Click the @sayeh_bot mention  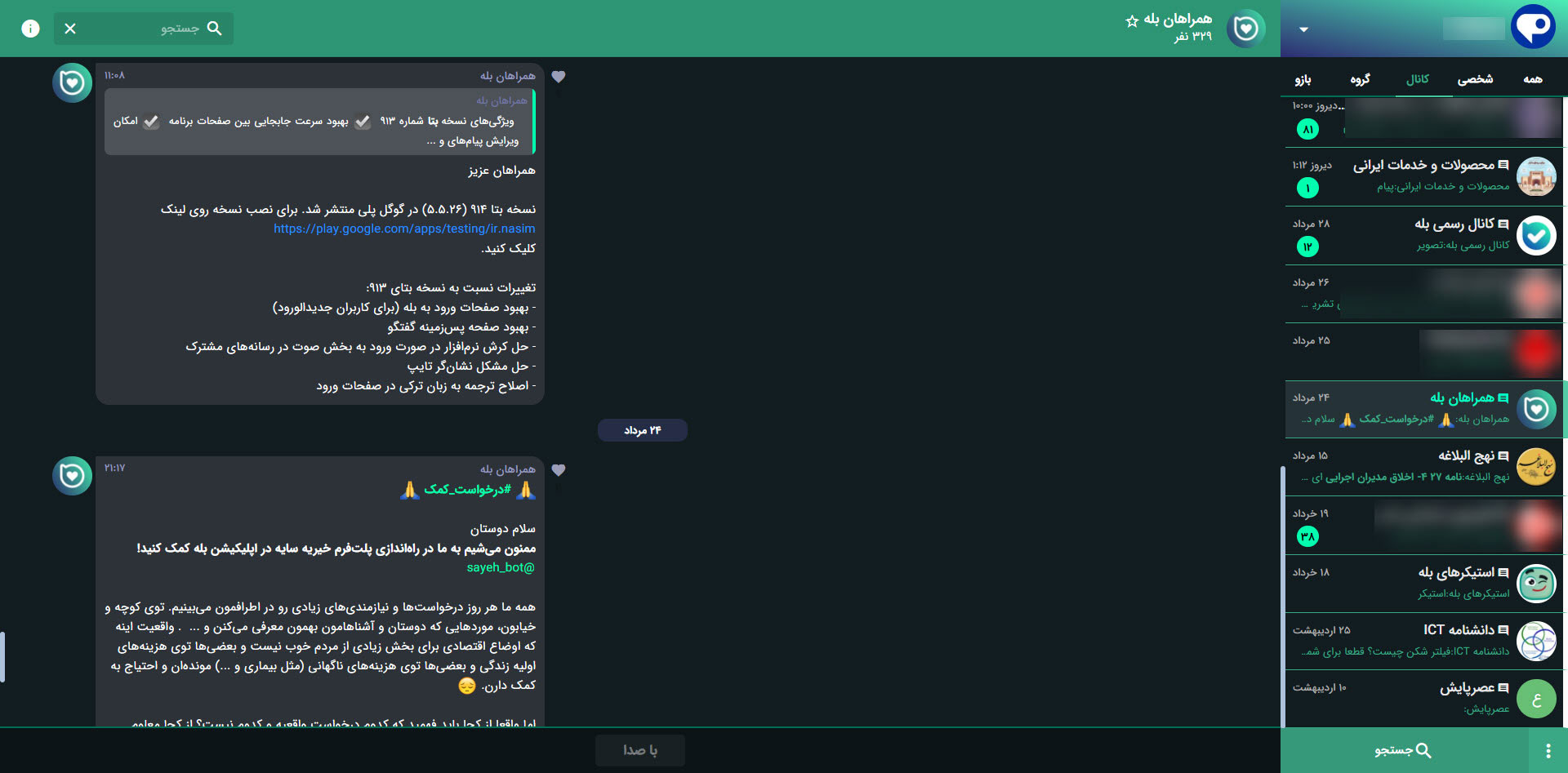pyautogui.click(x=499, y=567)
